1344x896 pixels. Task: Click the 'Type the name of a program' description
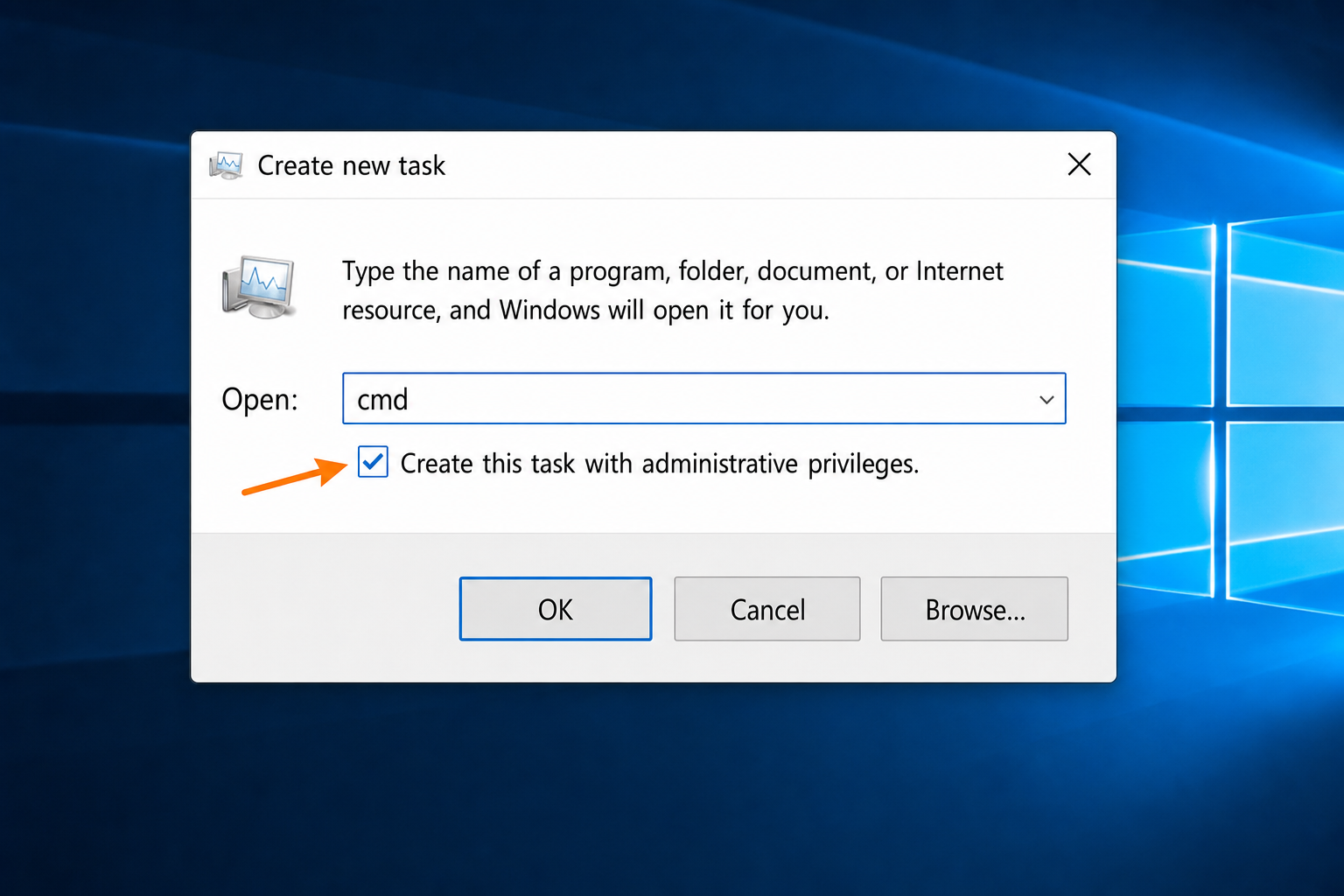click(x=672, y=290)
